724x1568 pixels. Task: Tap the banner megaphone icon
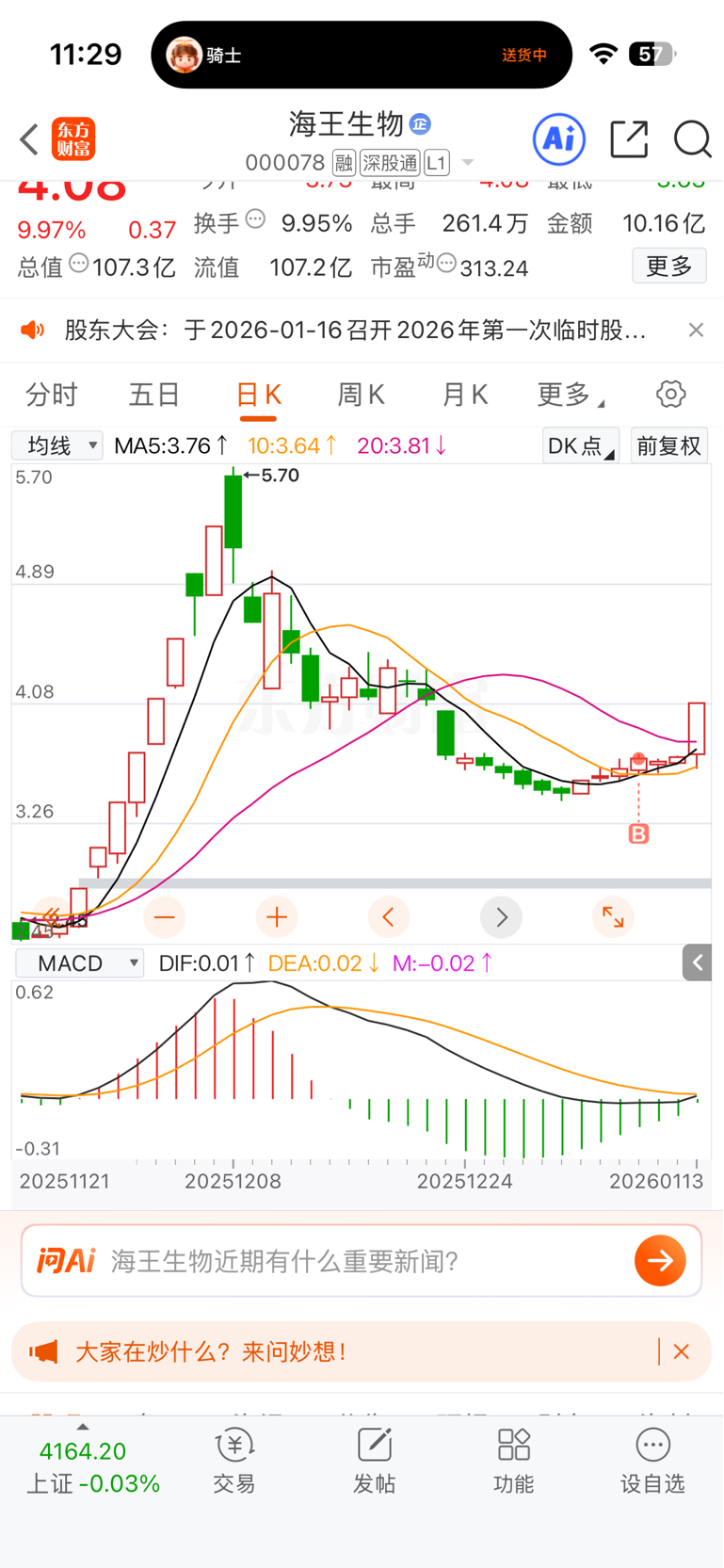[x=43, y=1352]
